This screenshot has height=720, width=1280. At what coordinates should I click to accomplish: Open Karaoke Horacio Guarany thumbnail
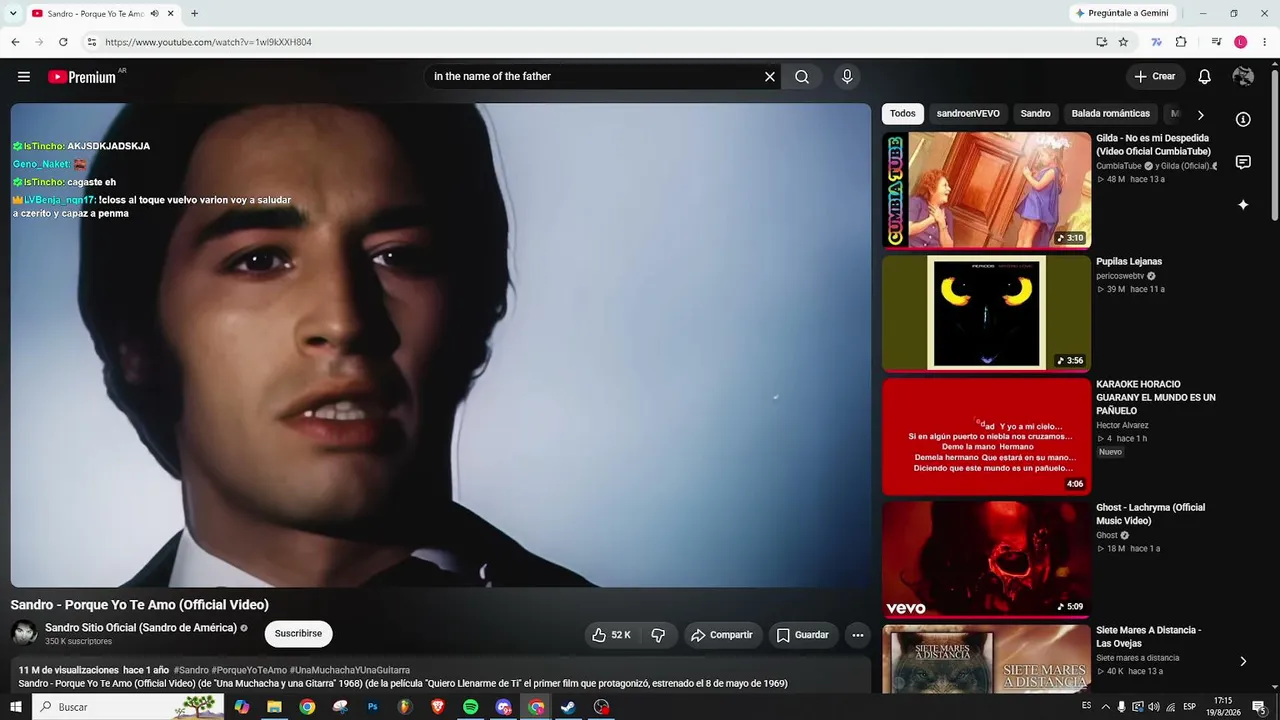[x=986, y=436]
